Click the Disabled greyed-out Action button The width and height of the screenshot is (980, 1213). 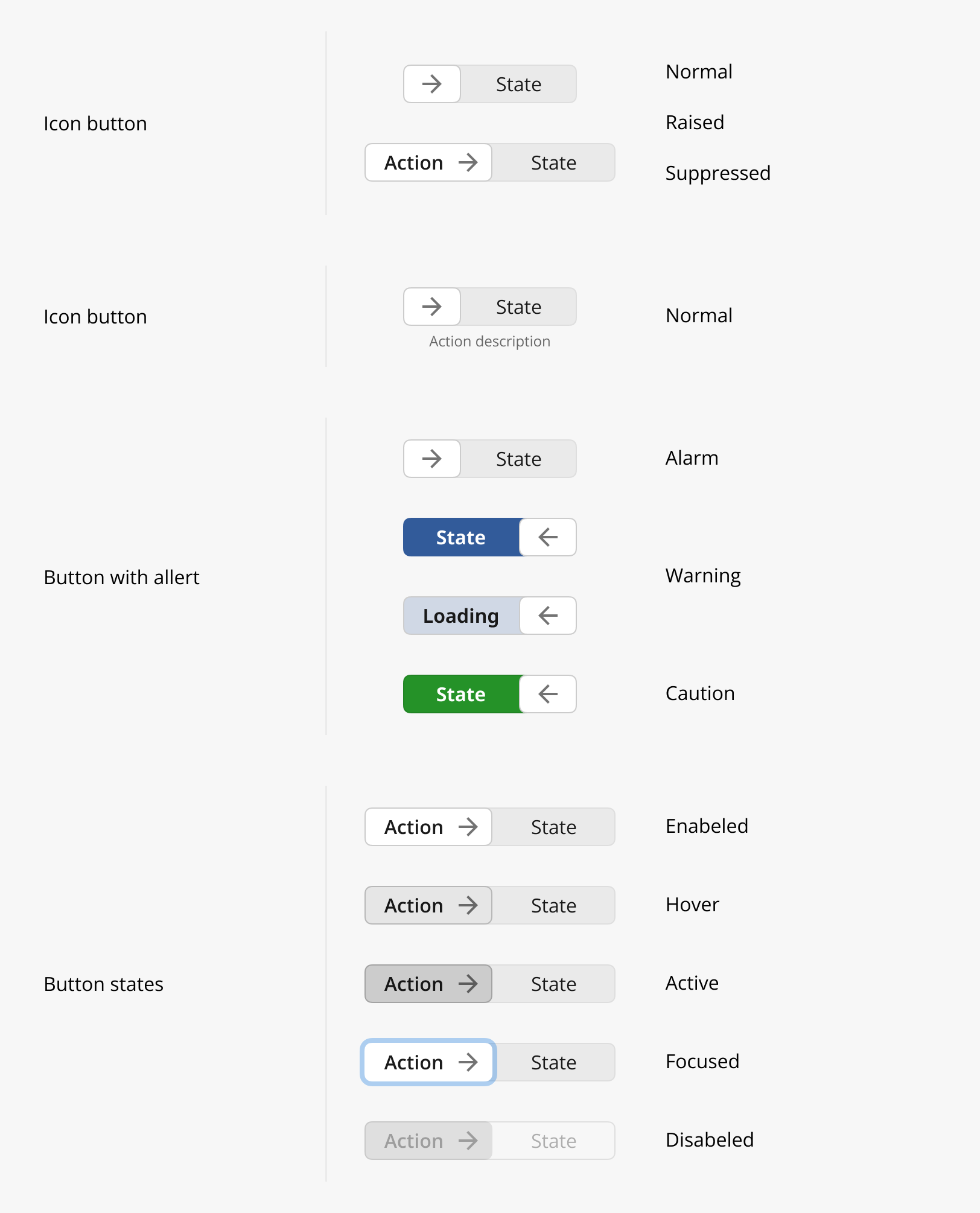428,1141
